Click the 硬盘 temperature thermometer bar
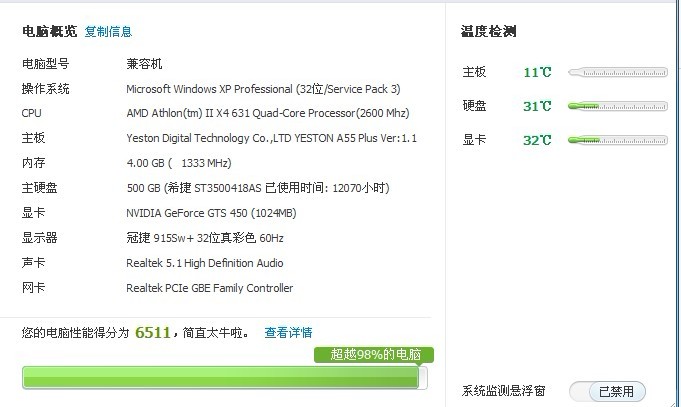 (x=616, y=106)
